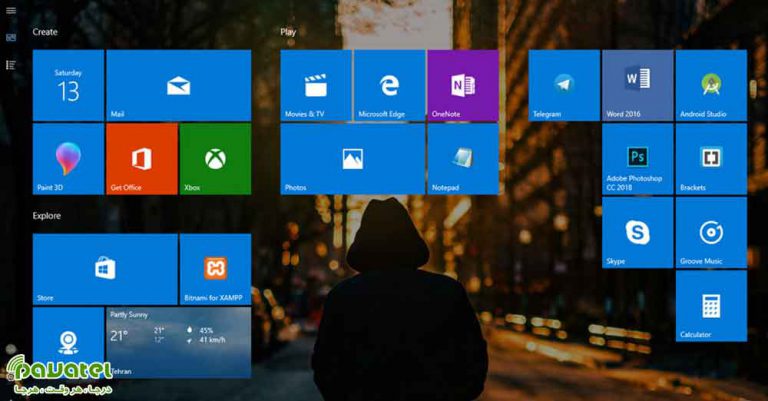Launch Adobe Photoshop CC 2018 tile
768x401 pixels.
pos(638,159)
